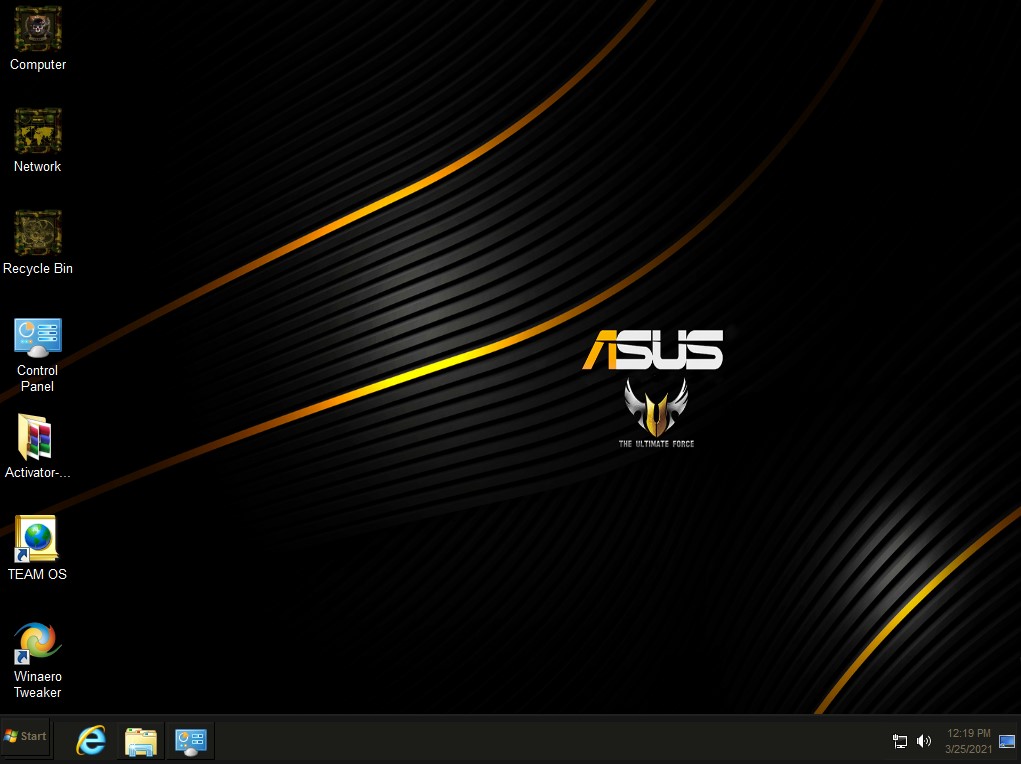Open the Start menu
Image resolution: width=1021 pixels, height=764 pixels.
[x=25, y=737]
